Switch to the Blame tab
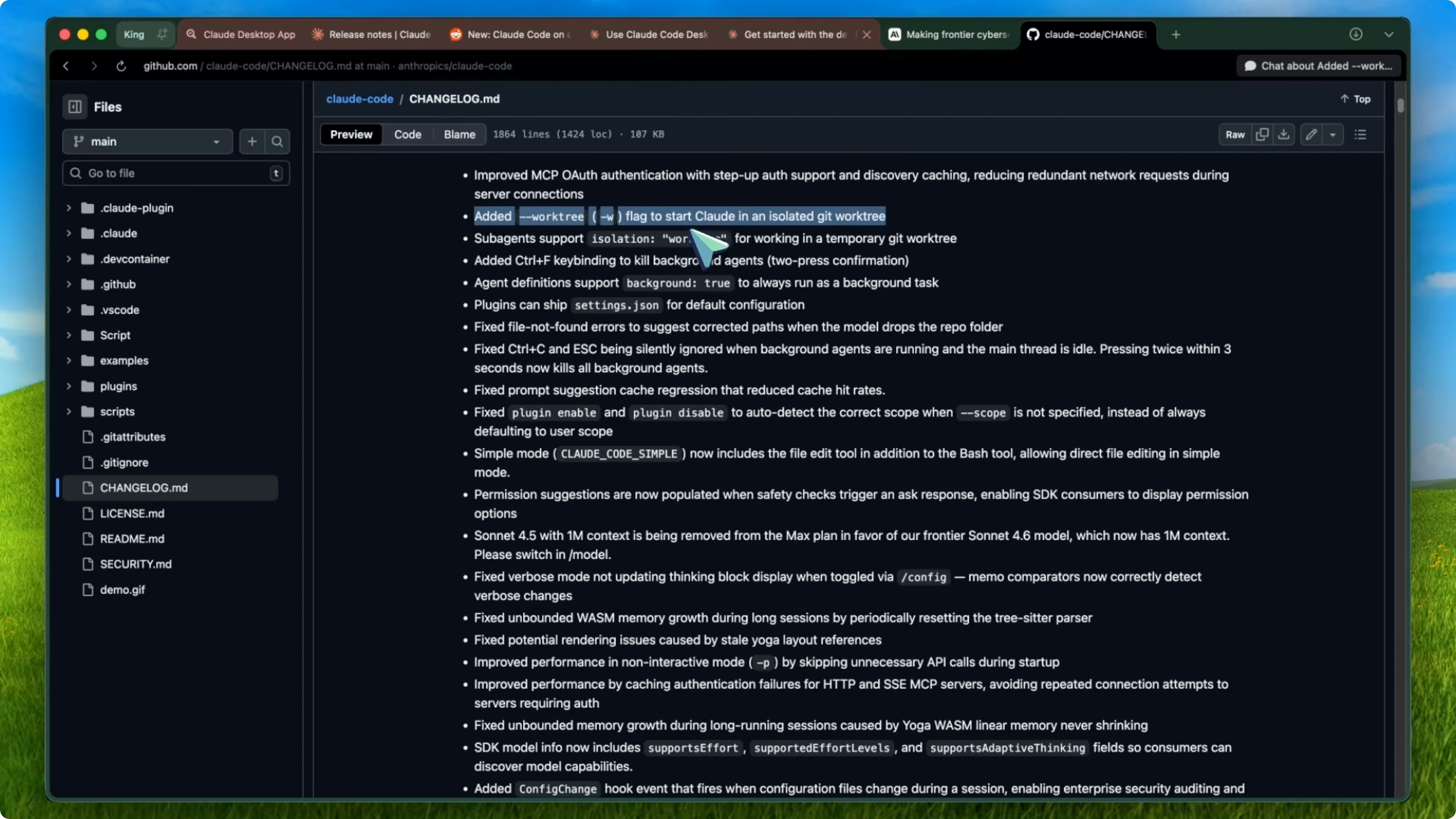This screenshot has height=819, width=1456. coord(459,135)
